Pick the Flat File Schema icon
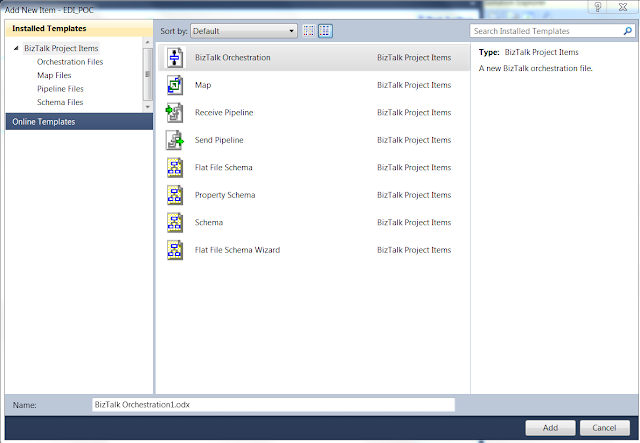Viewport: 640px width, 443px height. 175,167
